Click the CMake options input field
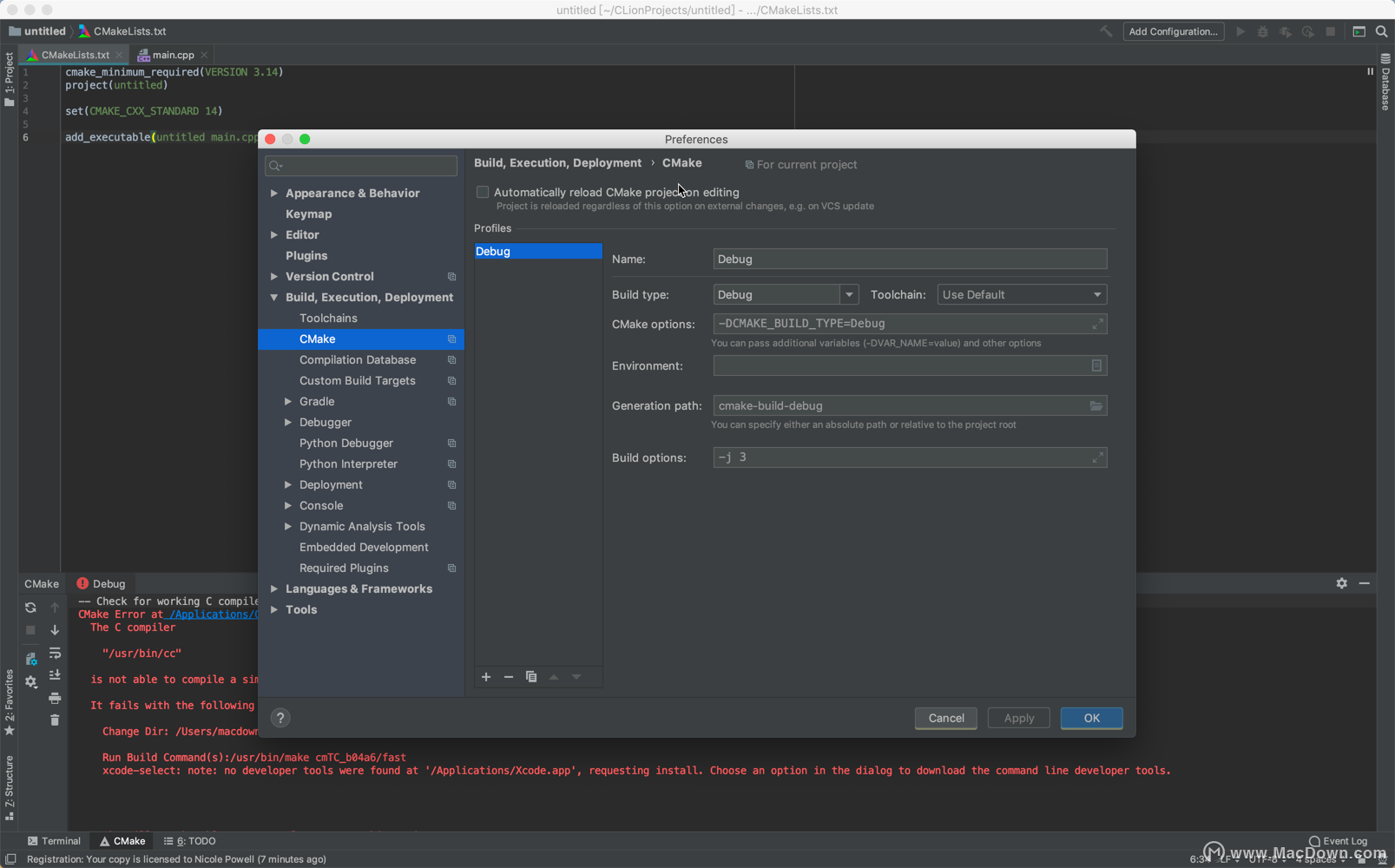 pyautogui.click(x=910, y=324)
